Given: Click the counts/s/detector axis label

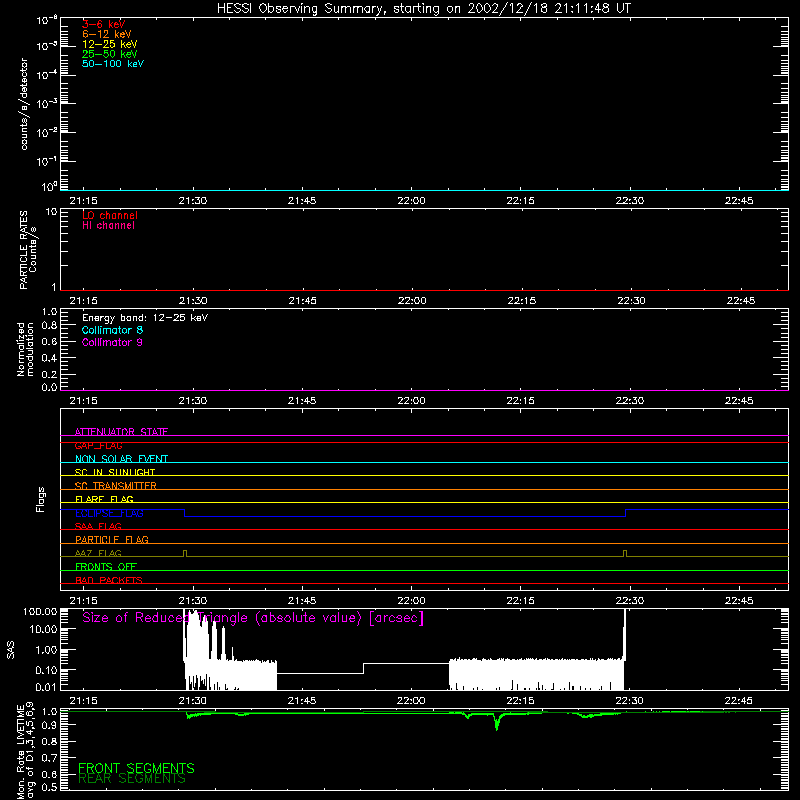Looking at the screenshot, I should [24, 104].
